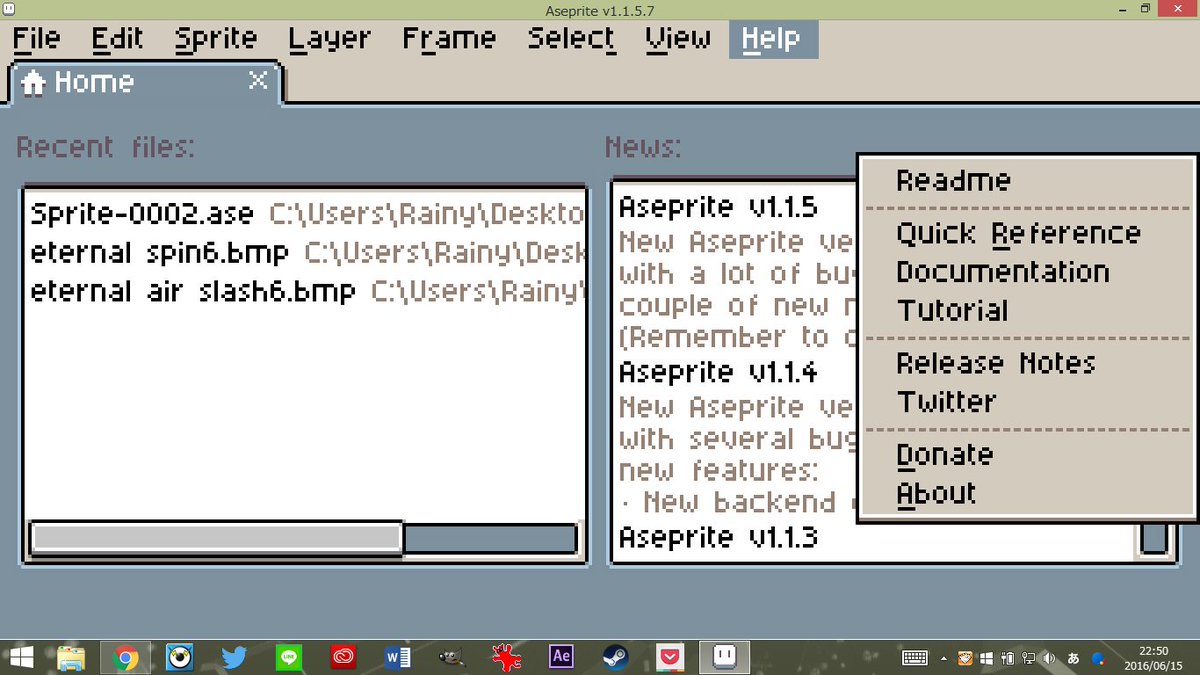Click the Aseprite title bar app icon

(9, 9)
